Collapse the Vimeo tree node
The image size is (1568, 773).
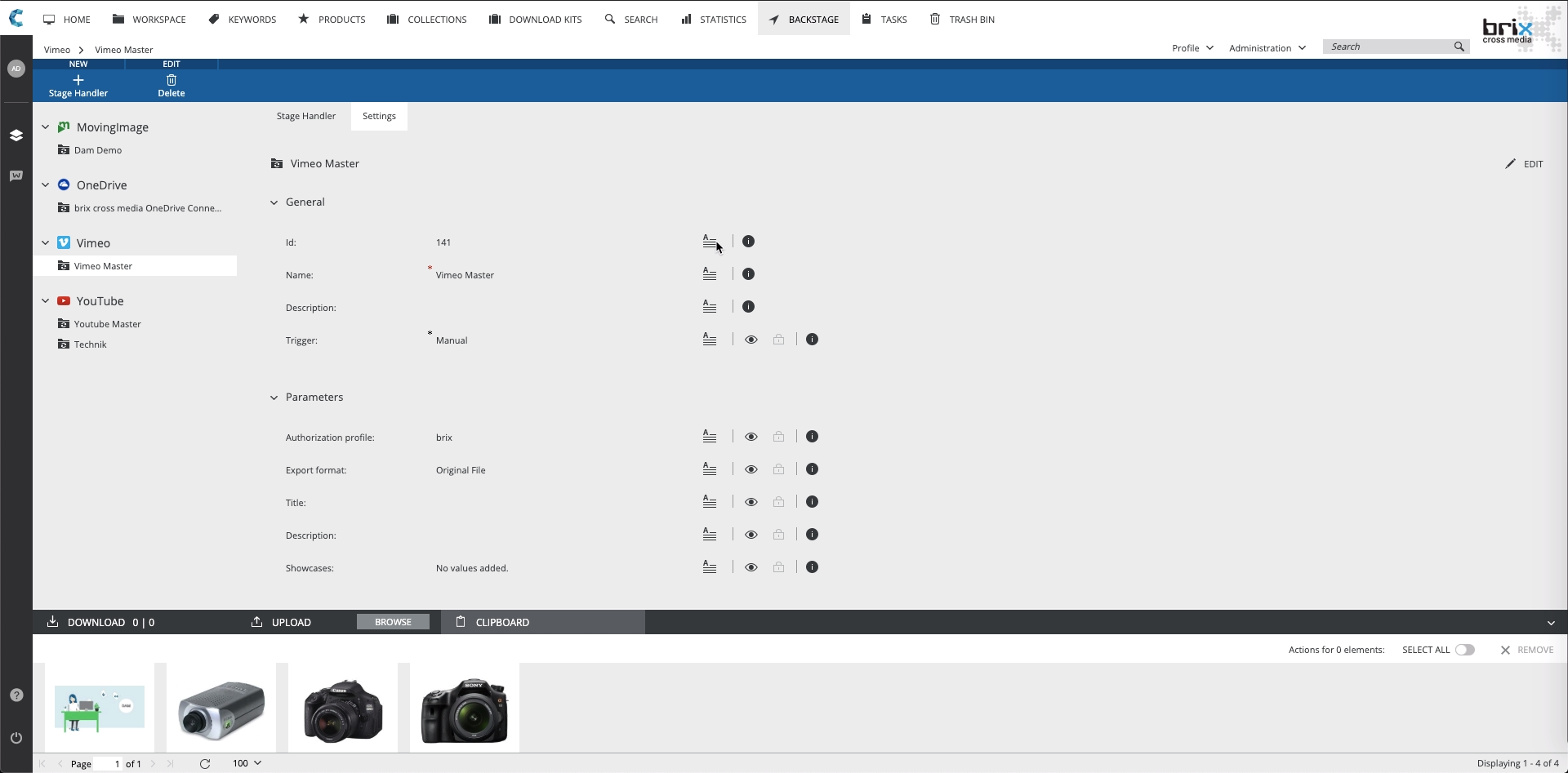click(46, 243)
